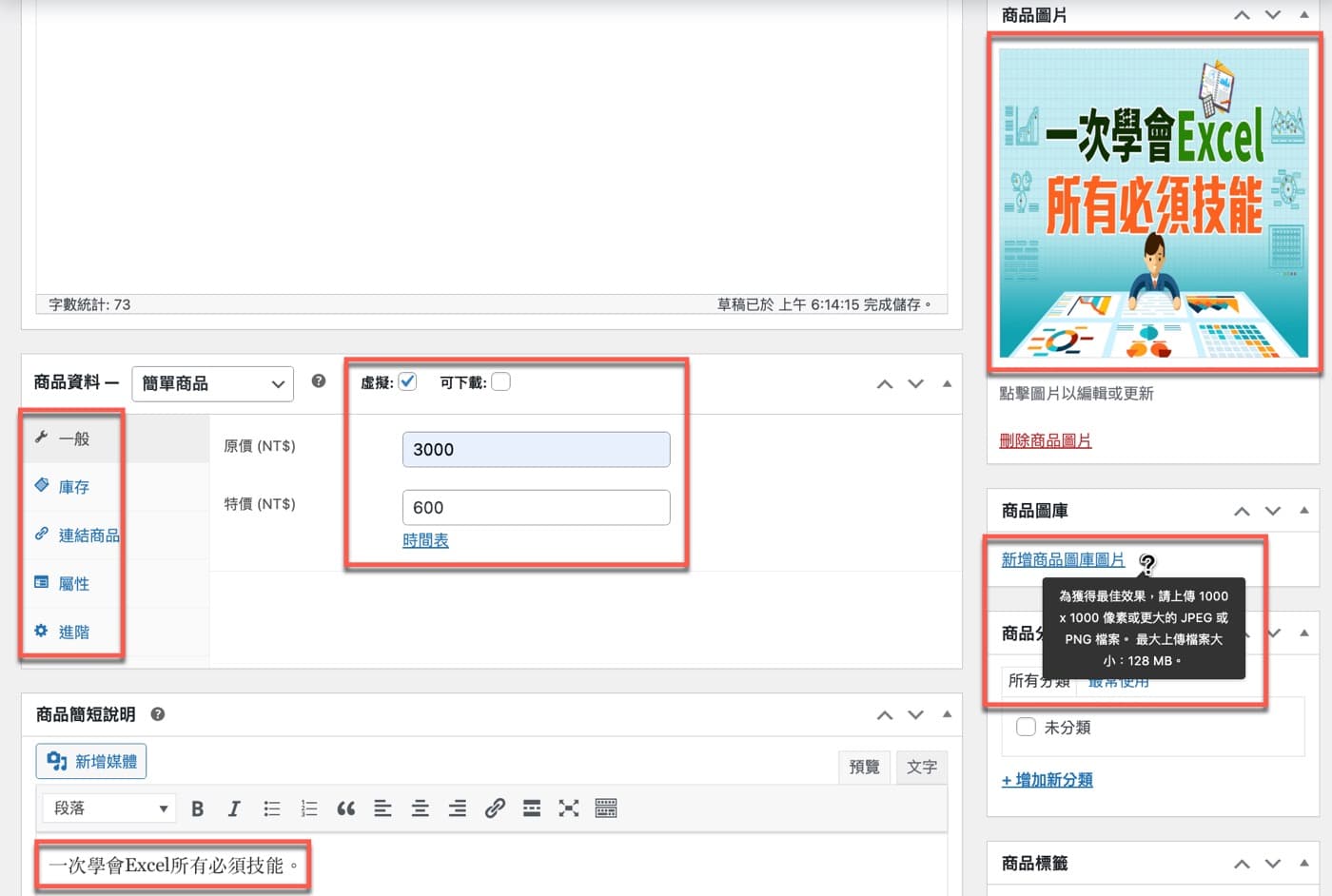Open the 時間表 sale schedule link
Screen dimensions: 1332x896
[x=425, y=540]
